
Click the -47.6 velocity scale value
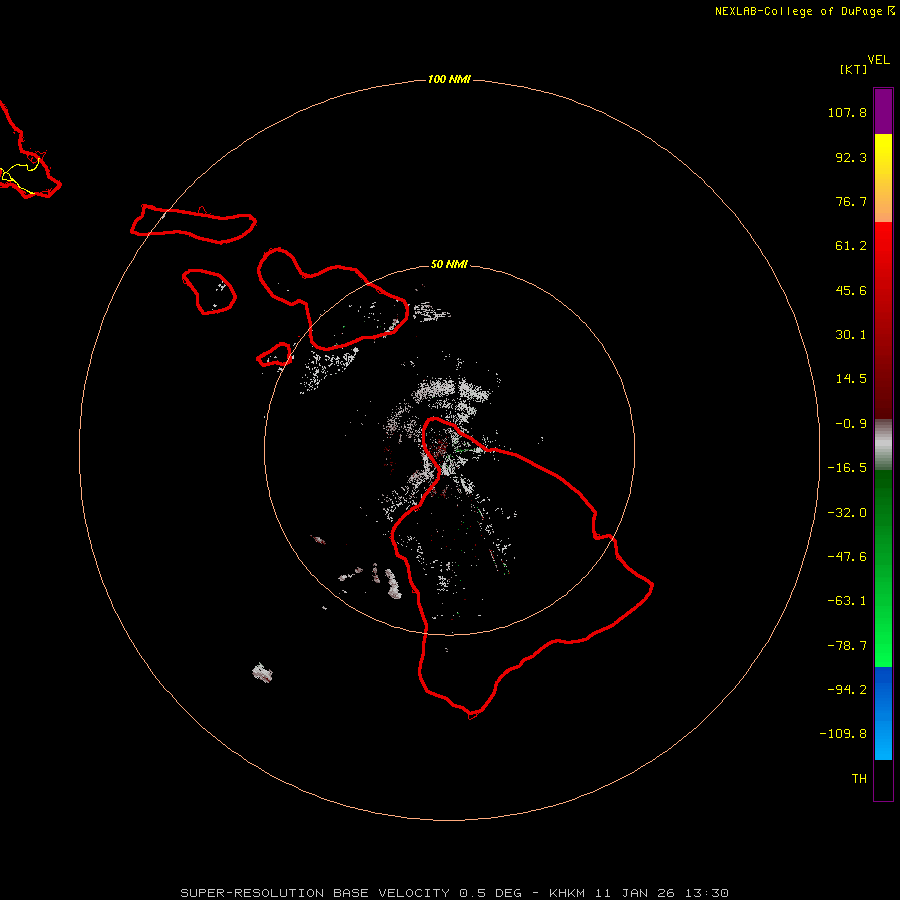[847, 557]
